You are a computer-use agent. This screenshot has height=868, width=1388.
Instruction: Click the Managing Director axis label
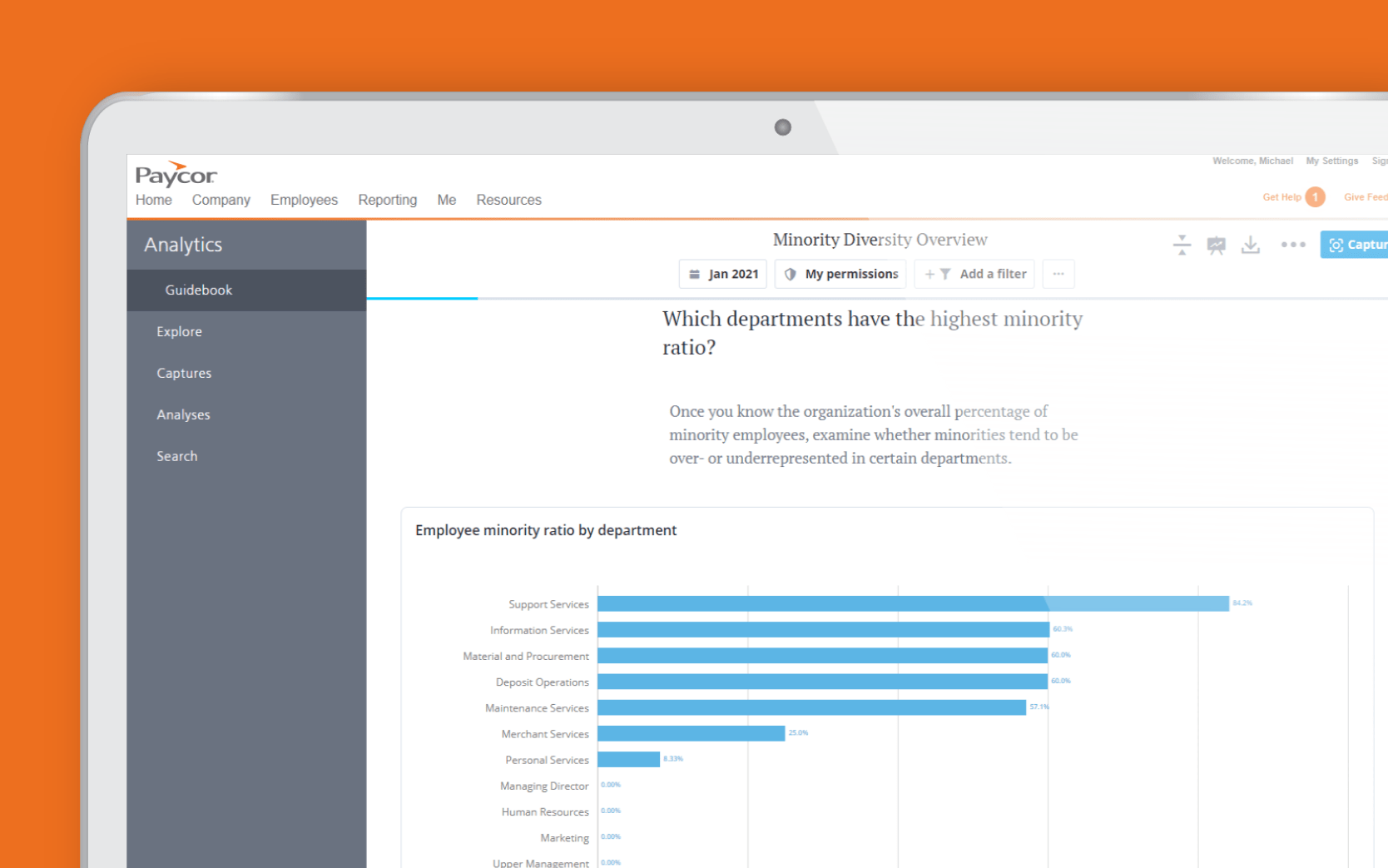[x=544, y=786]
